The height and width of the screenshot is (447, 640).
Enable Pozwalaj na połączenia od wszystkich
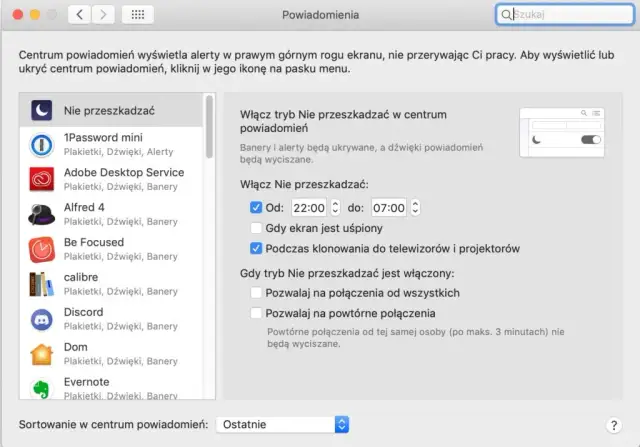pyautogui.click(x=256, y=293)
